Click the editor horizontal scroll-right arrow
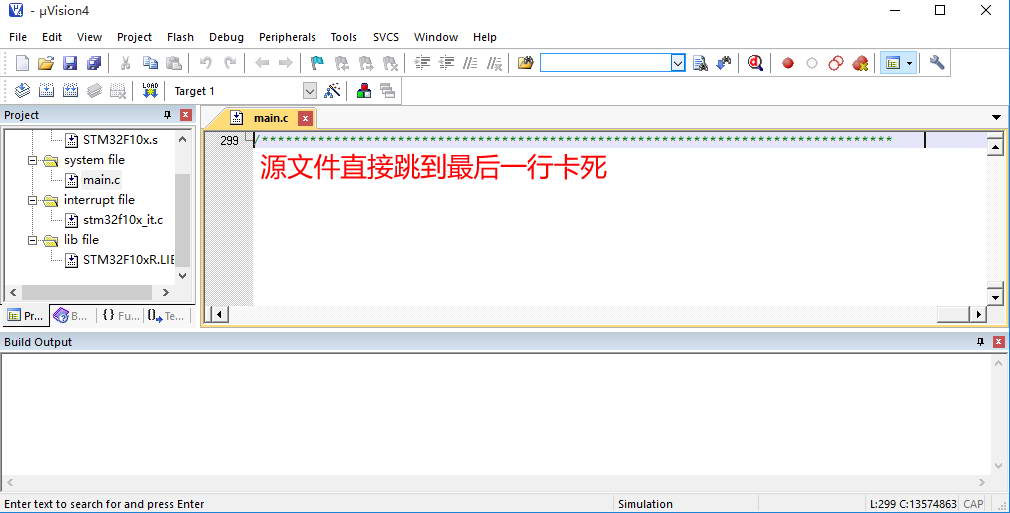This screenshot has width=1010, height=513. pos(979,315)
